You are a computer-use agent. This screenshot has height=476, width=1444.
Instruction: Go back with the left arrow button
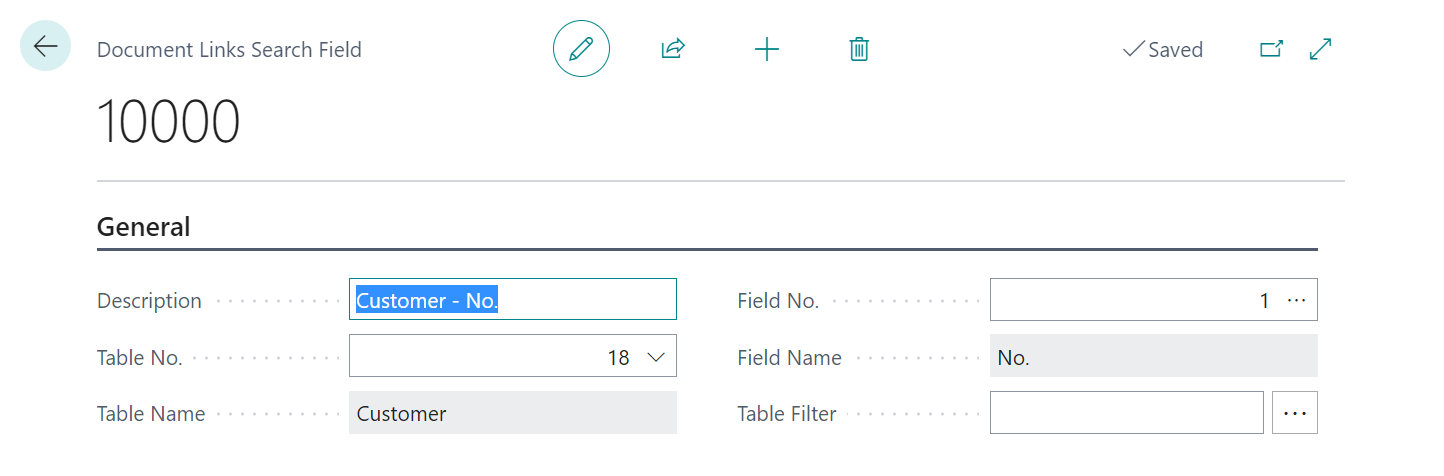tap(46, 46)
